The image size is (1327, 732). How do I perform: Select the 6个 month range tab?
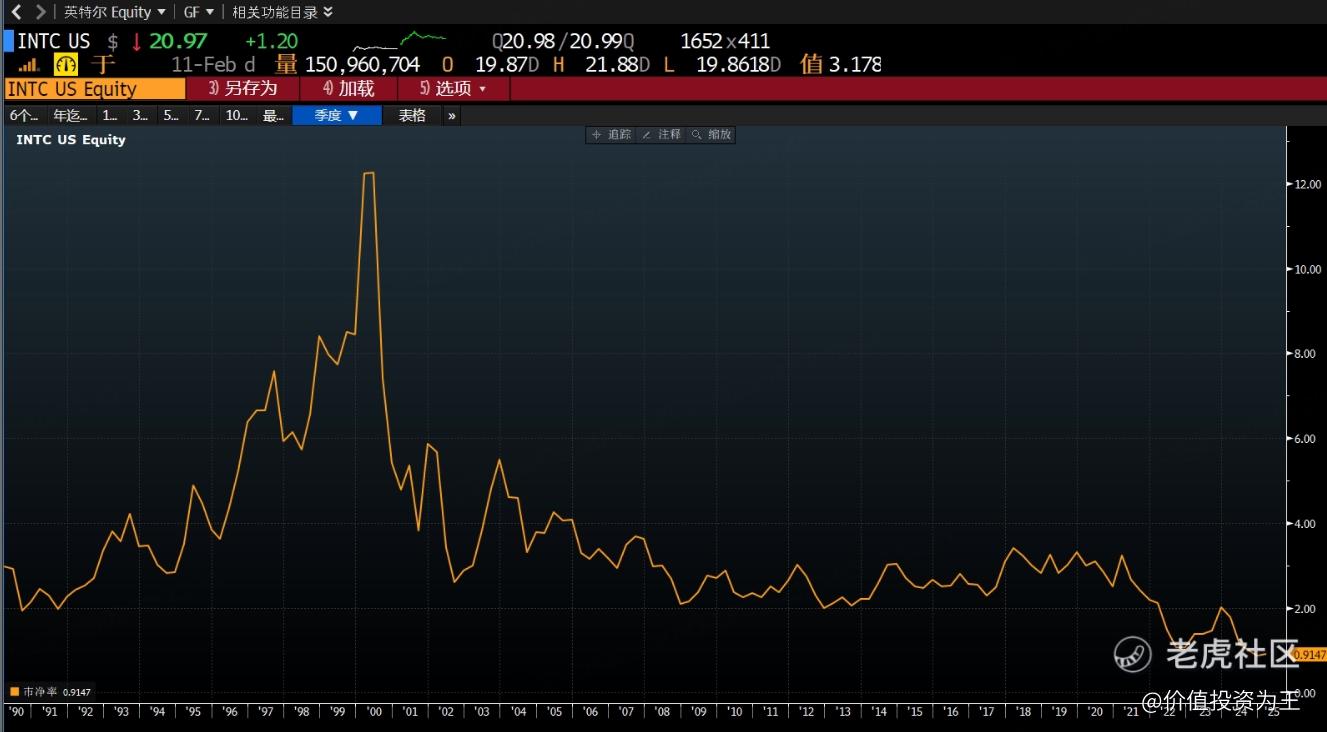click(24, 116)
